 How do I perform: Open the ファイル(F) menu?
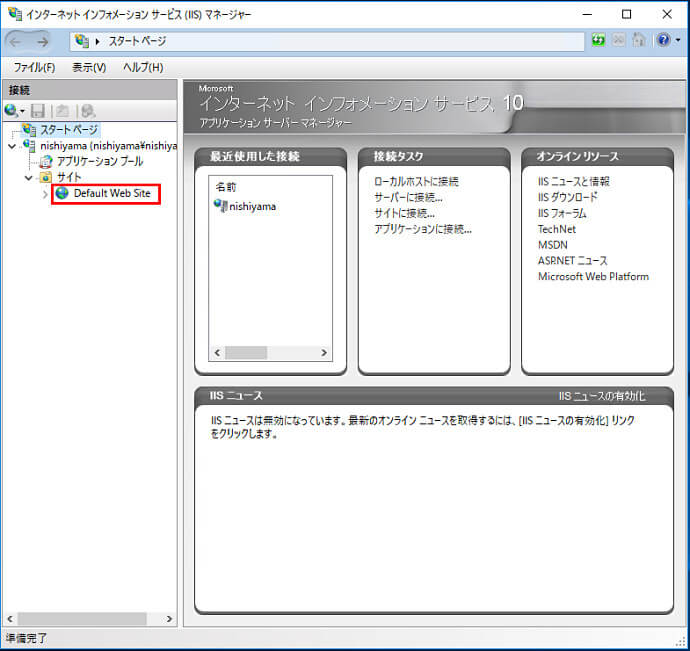(34, 67)
